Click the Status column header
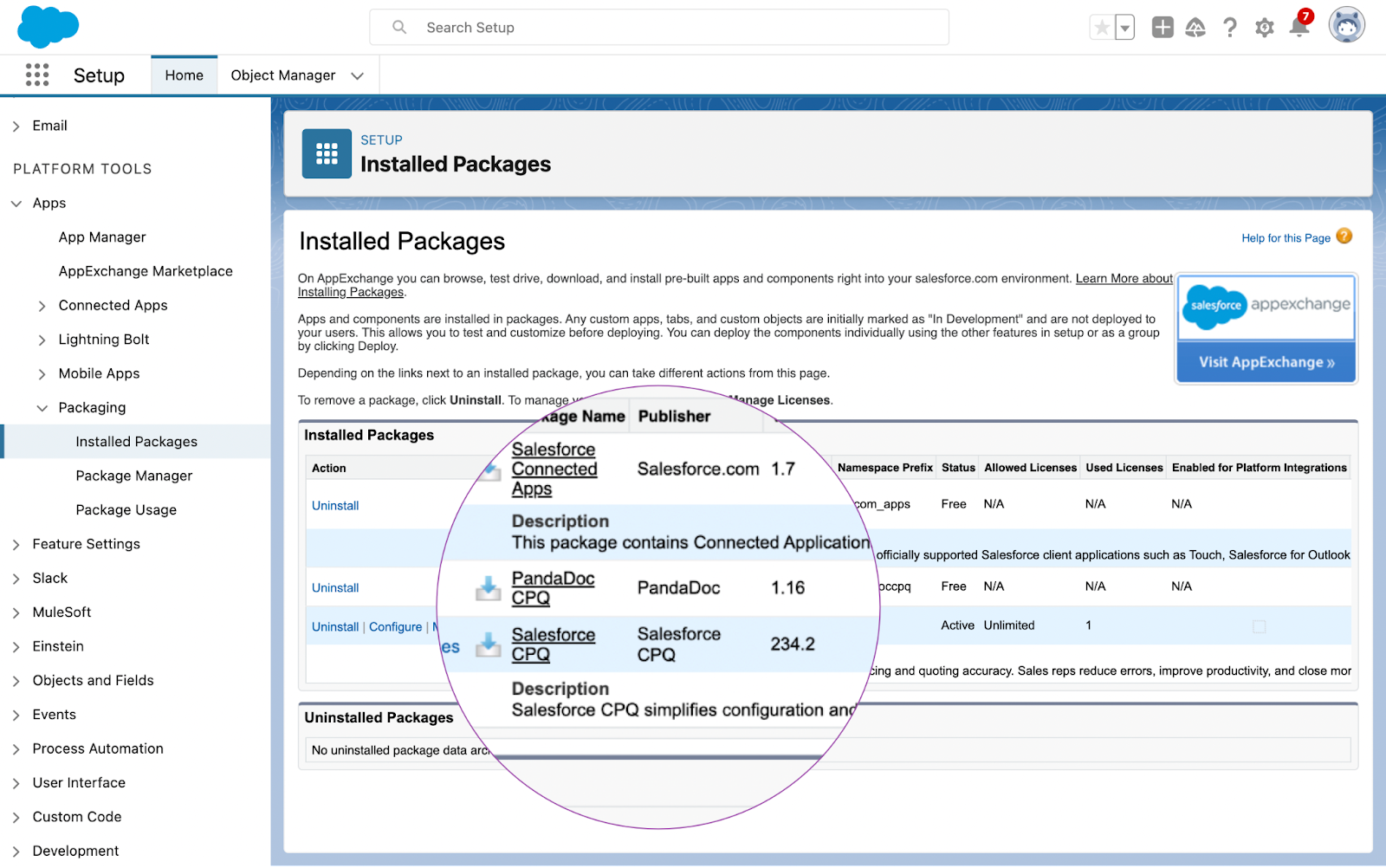 coord(958,468)
